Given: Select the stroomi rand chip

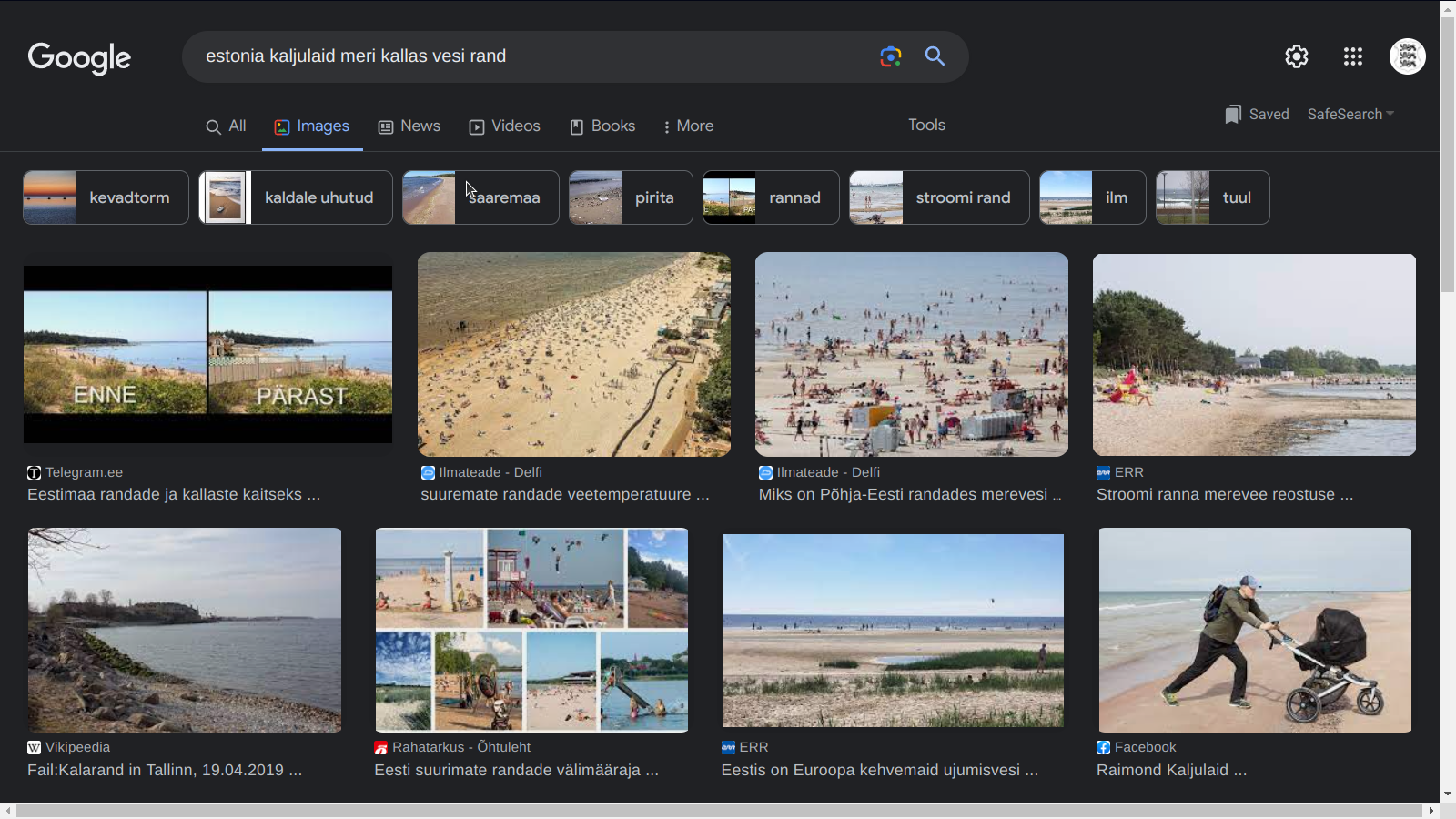Looking at the screenshot, I should (x=938, y=197).
